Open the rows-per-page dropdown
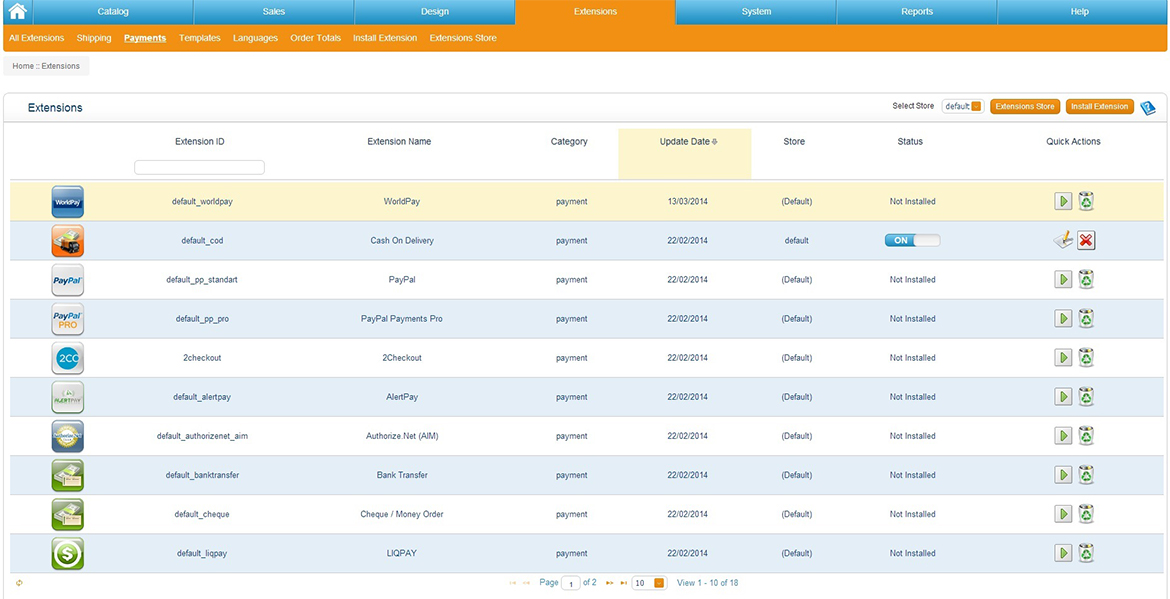 click(x=649, y=583)
